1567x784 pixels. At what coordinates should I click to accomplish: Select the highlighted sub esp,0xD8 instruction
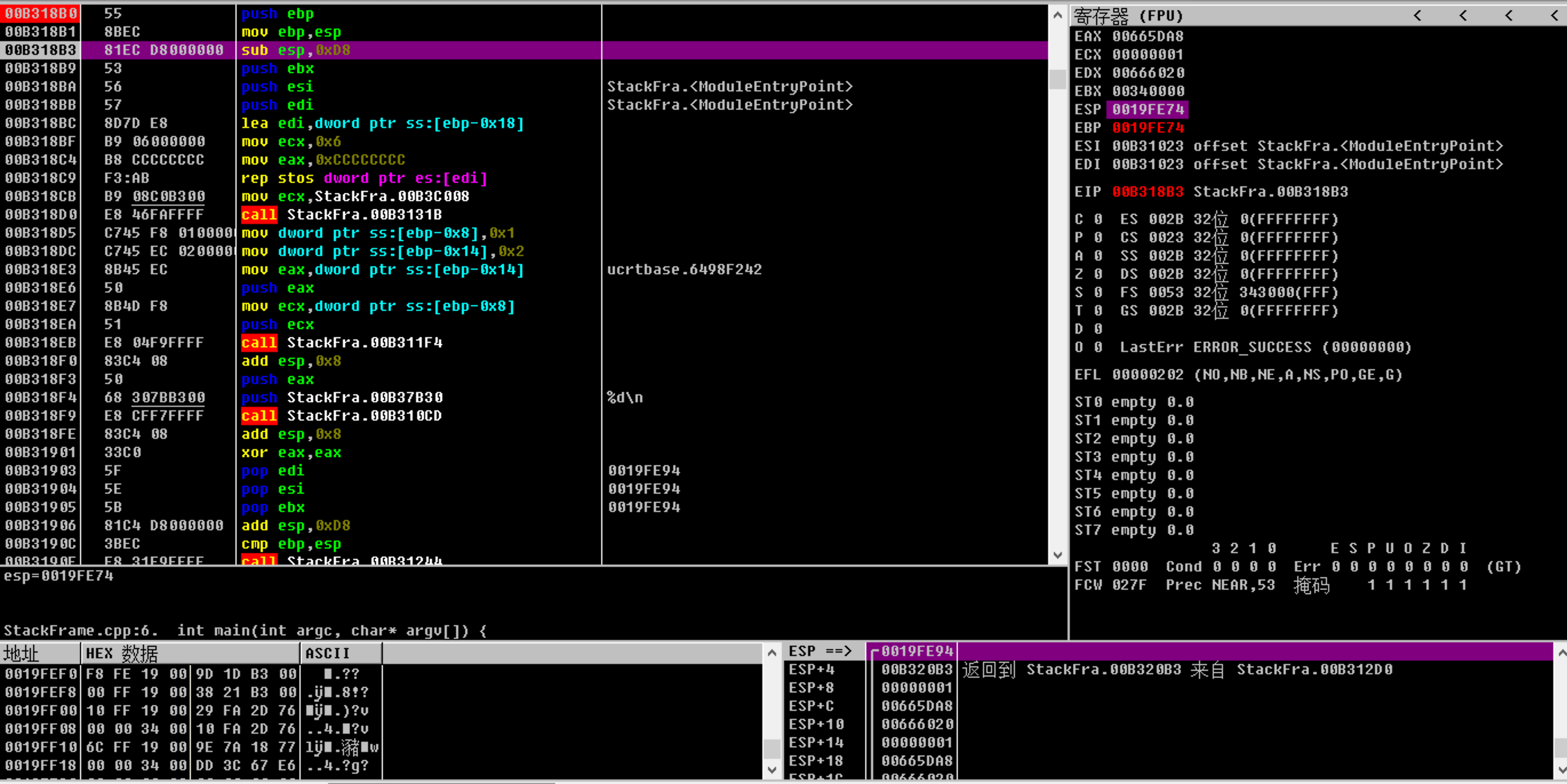coord(295,50)
